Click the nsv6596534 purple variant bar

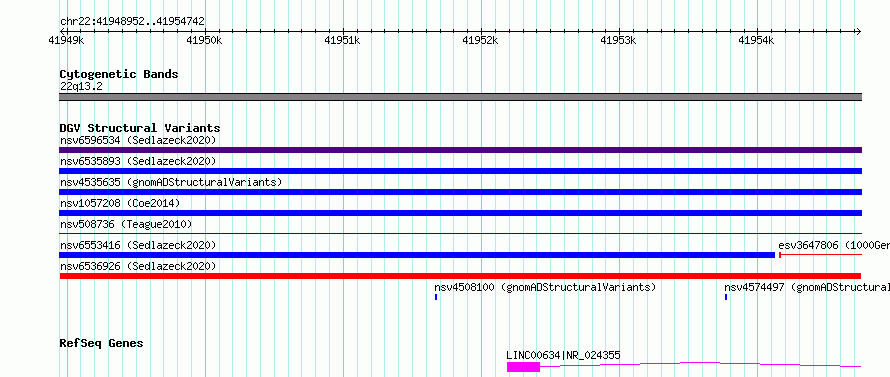click(x=460, y=150)
